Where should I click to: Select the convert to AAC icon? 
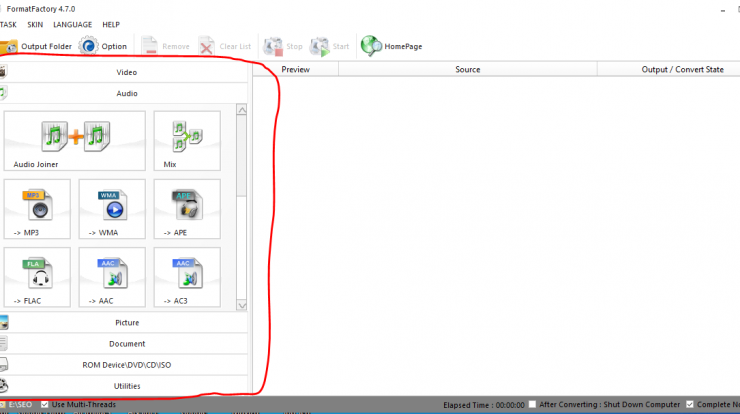[x=112, y=277]
